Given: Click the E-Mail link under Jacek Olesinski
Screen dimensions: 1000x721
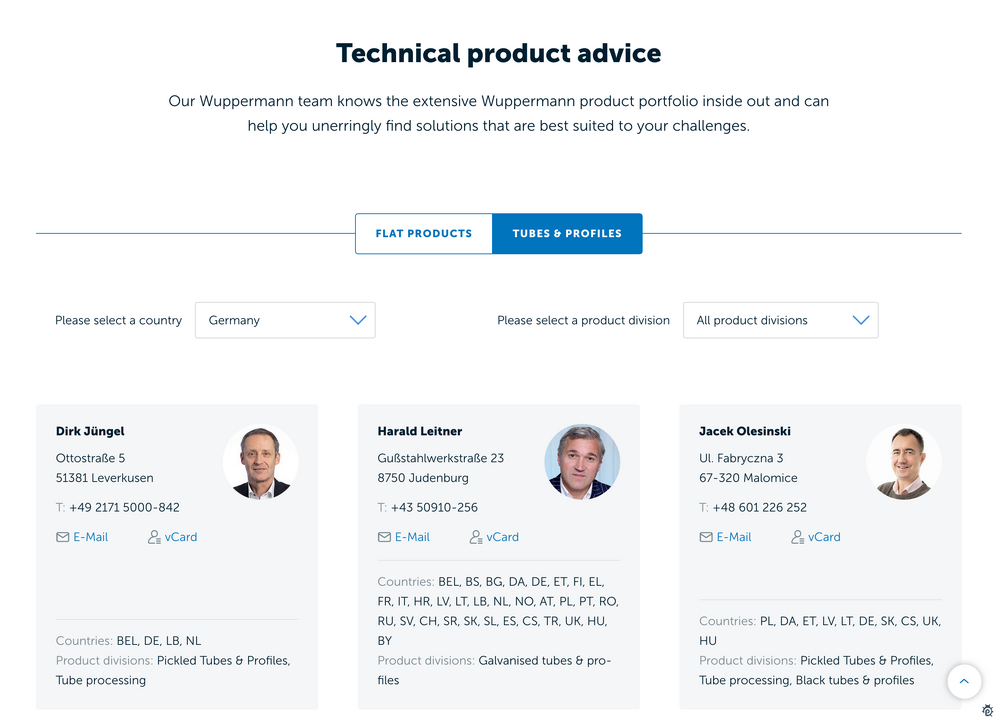Looking at the screenshot, I should click(x=734, y=537).
